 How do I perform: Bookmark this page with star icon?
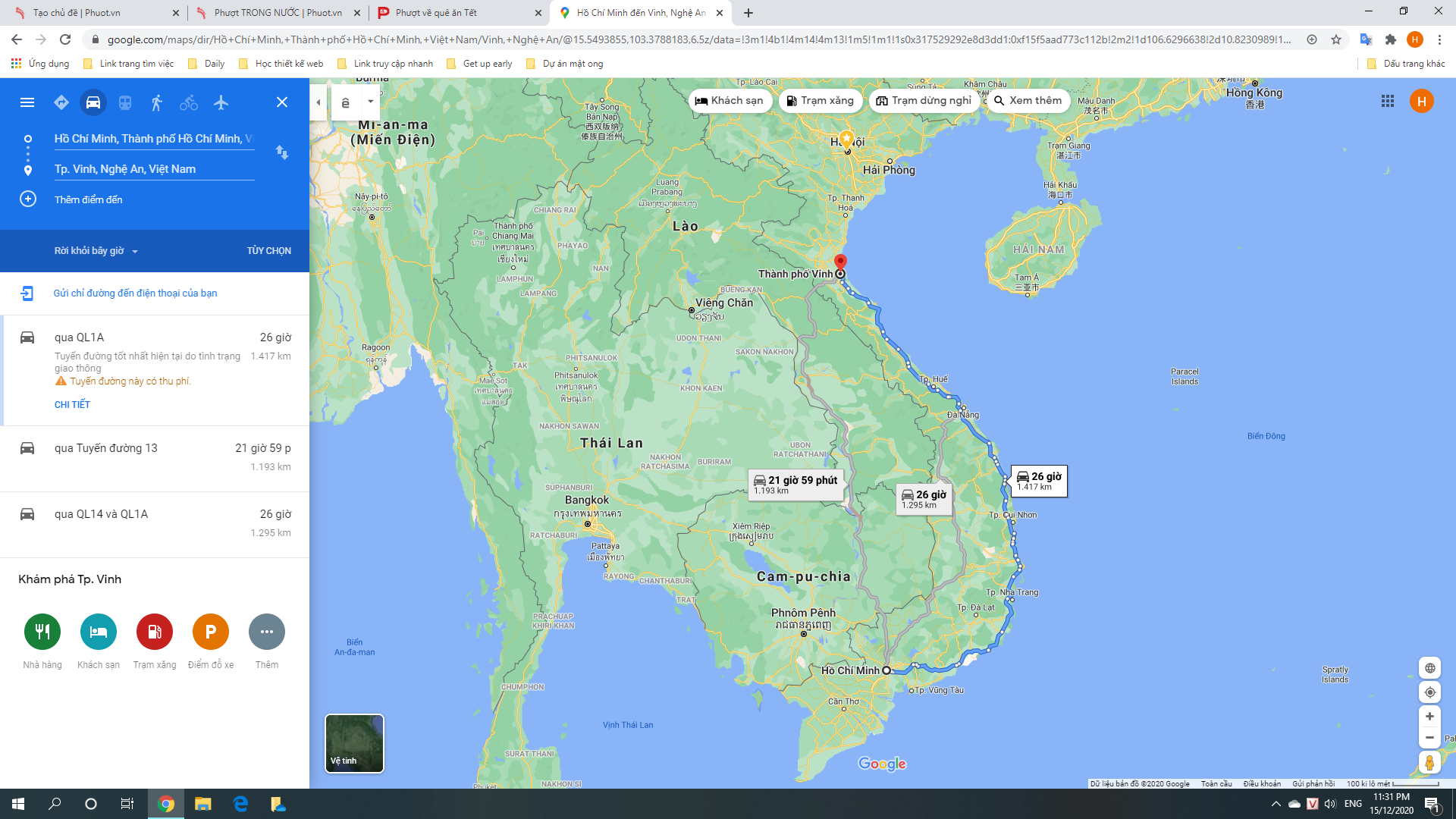point(1336,39)
